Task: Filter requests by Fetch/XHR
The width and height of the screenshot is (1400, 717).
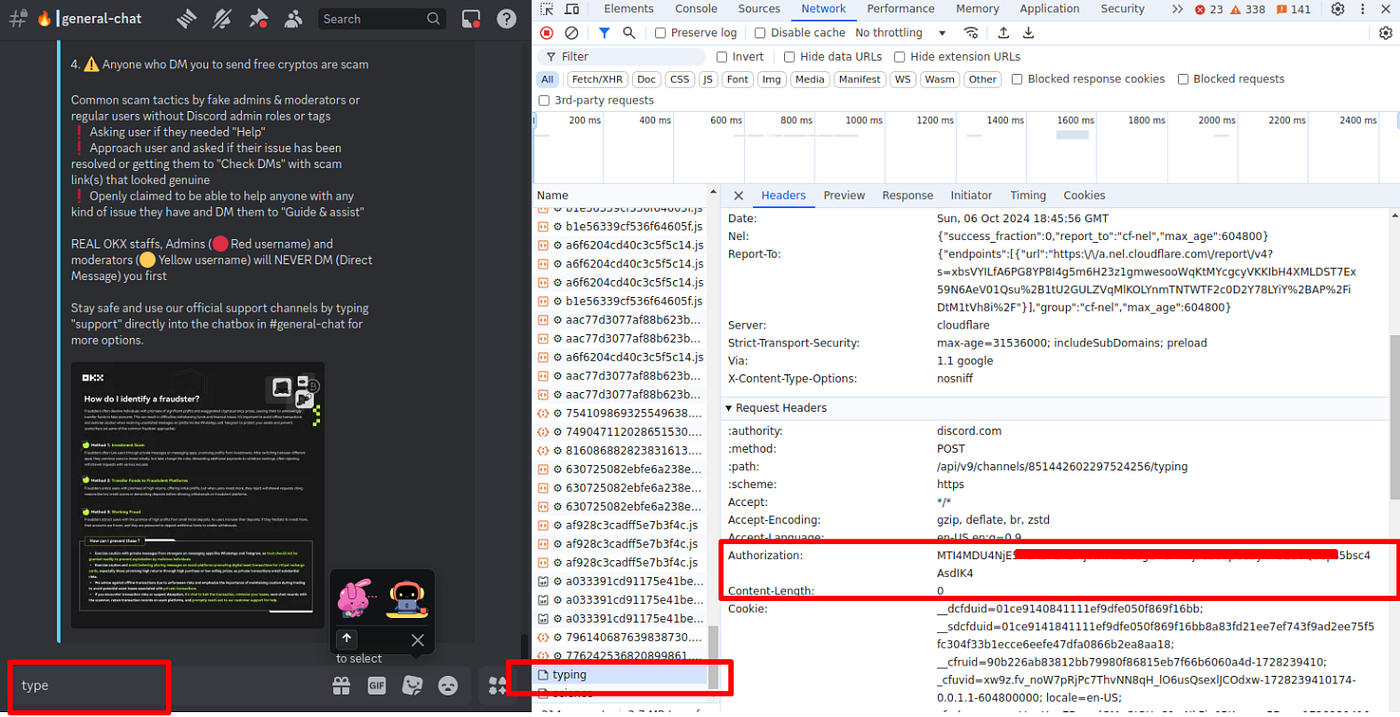Action: point(597,79)
